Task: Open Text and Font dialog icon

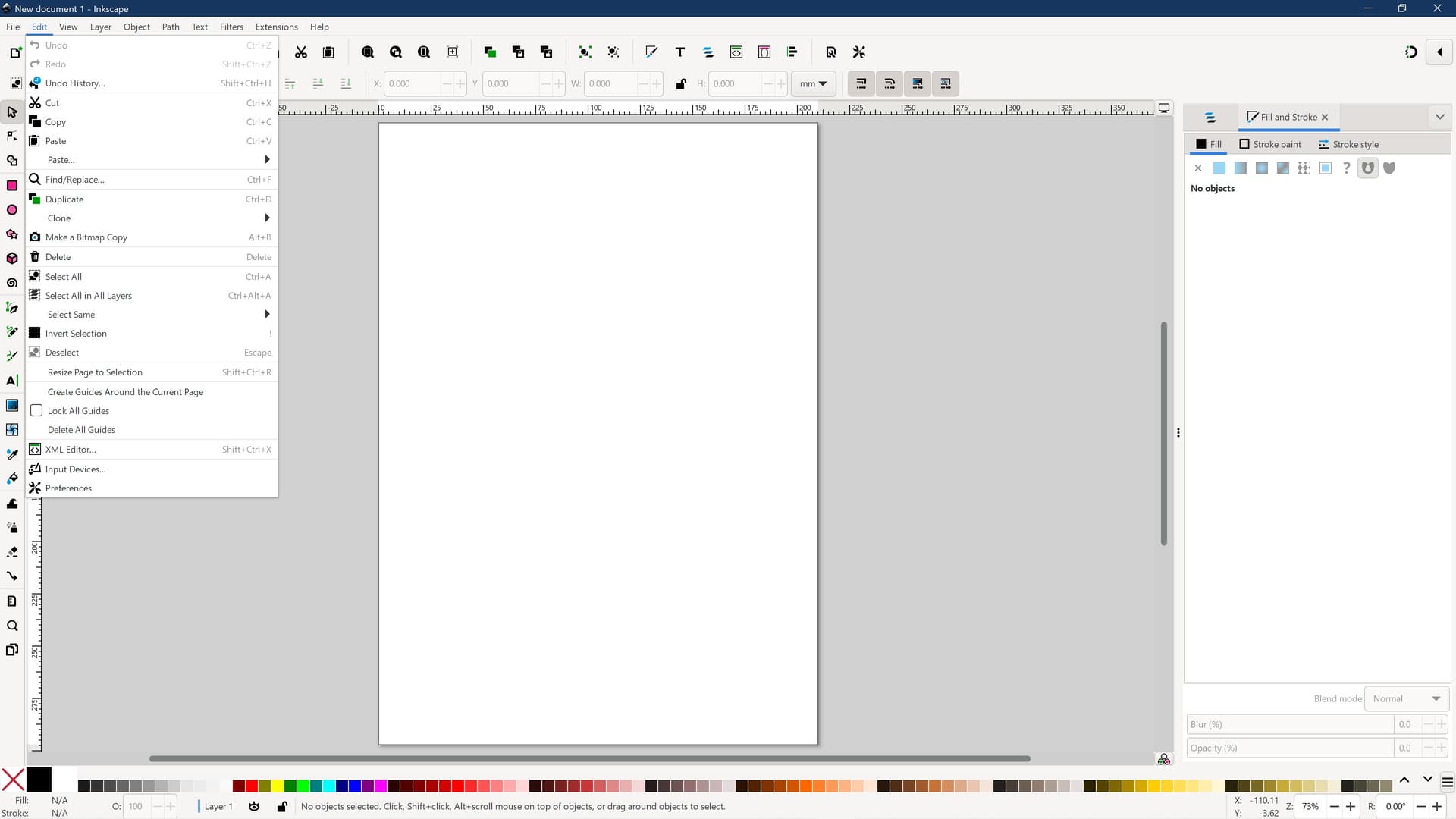Action: pos(680,52)
